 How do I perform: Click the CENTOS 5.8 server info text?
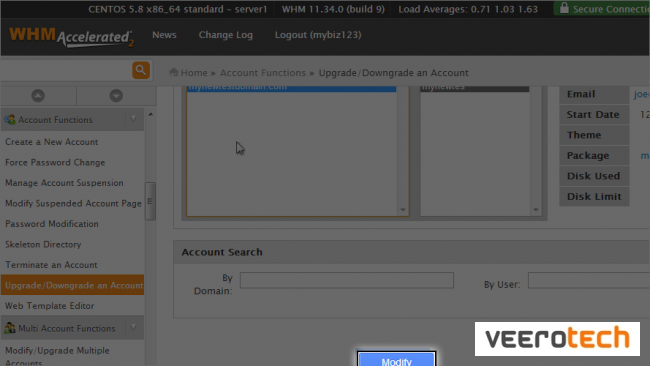pyautogui.click(x=177, y=9)
